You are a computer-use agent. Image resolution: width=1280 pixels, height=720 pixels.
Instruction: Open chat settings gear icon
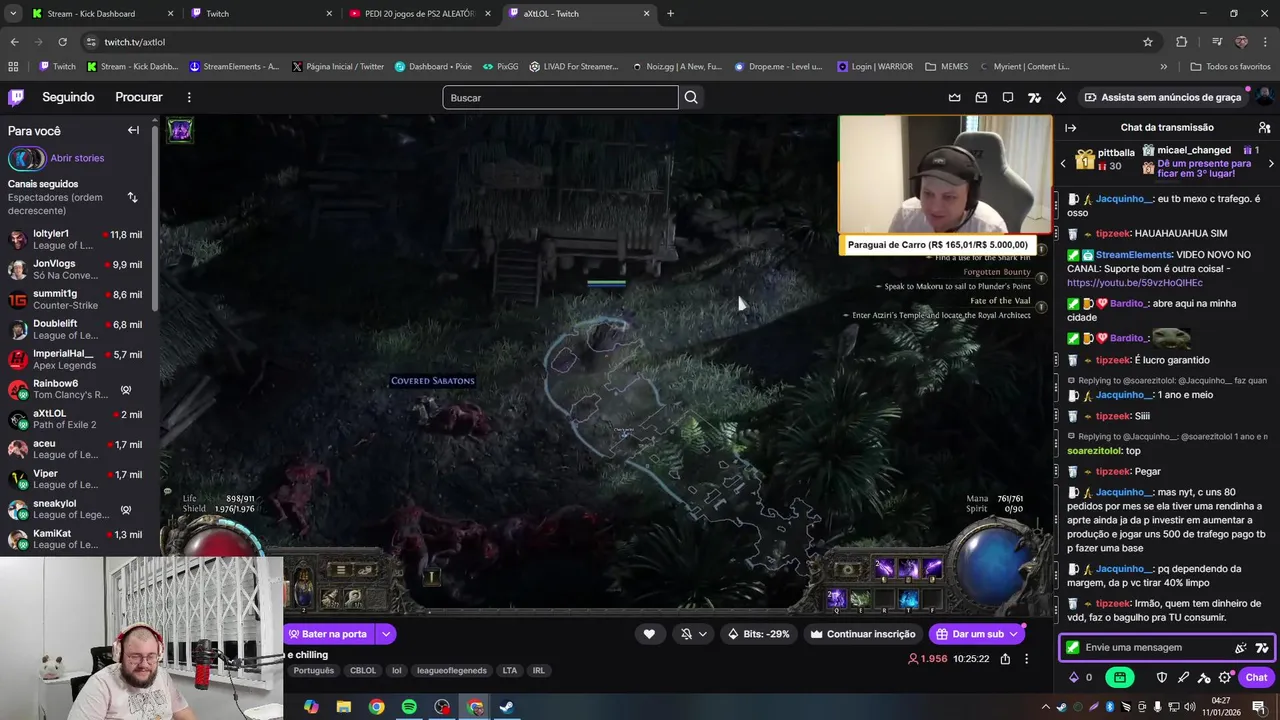tap(1225, 677)
